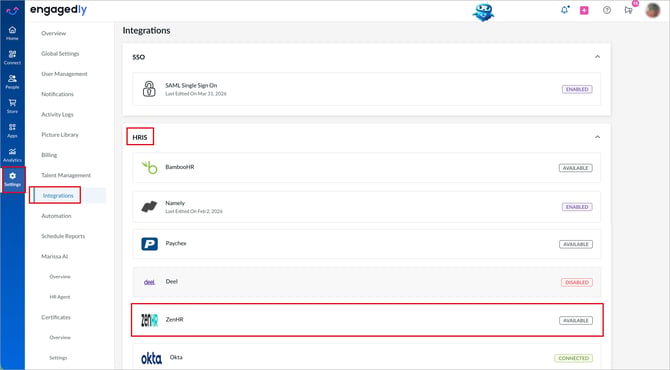The width and height of the screenshot is (670, 370).
Task: Click AVAILABLE badge for ZenHR
Action: coord(576,320)
